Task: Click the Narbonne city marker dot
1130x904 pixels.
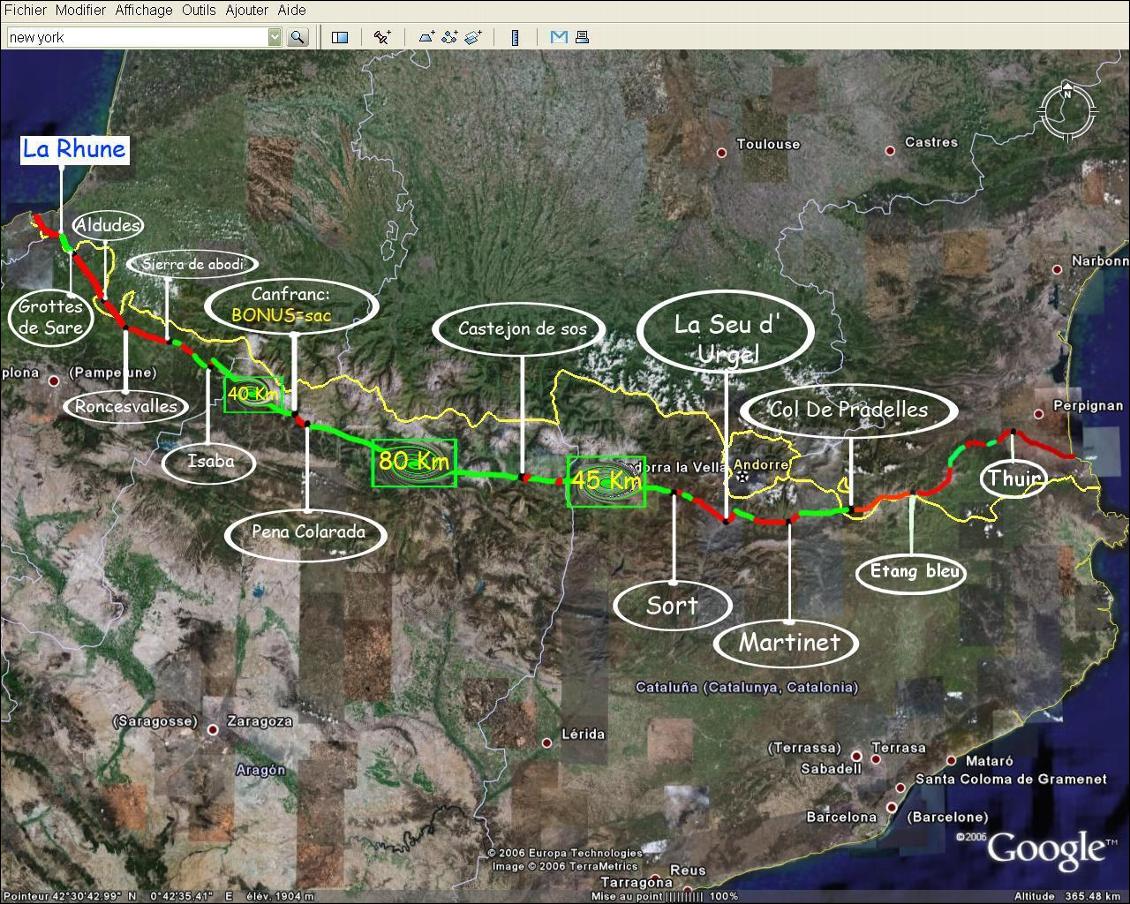Action: tap(1057, 270)
